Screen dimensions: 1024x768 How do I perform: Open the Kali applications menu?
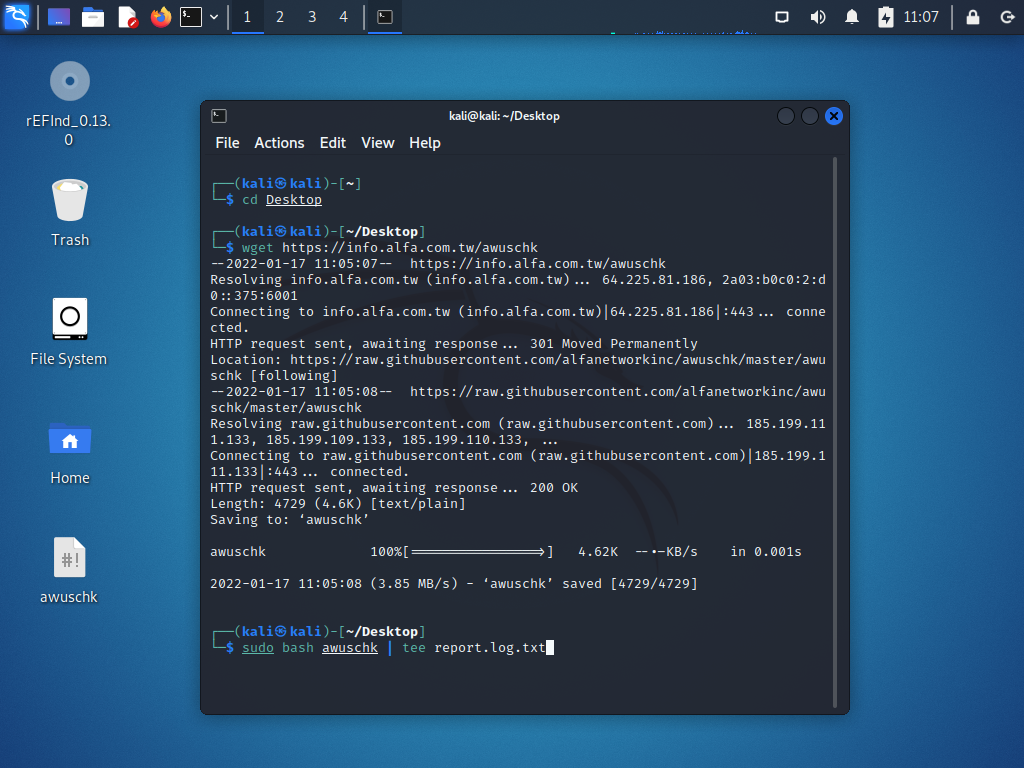16,16
